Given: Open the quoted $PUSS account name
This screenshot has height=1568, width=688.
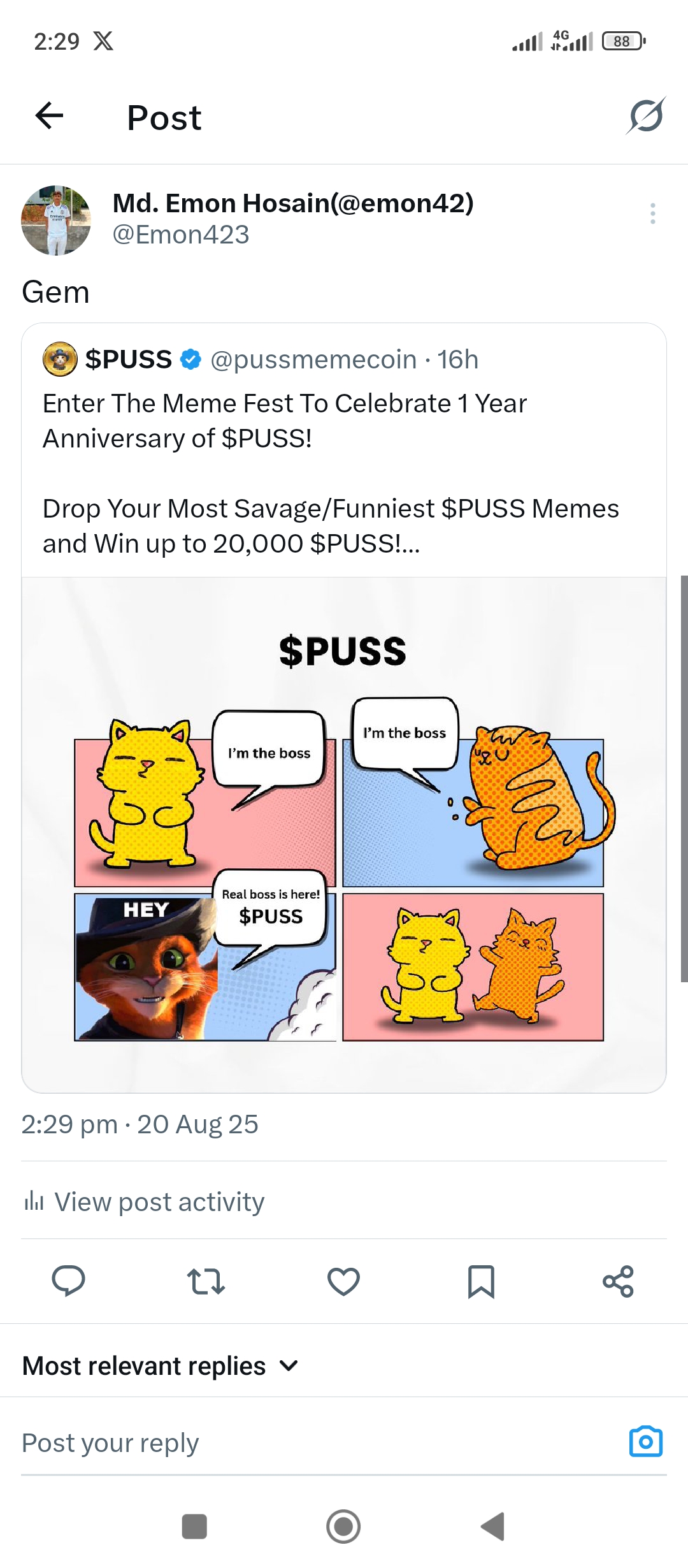Looking at the screenshot, I should click(x=129, y=359).
